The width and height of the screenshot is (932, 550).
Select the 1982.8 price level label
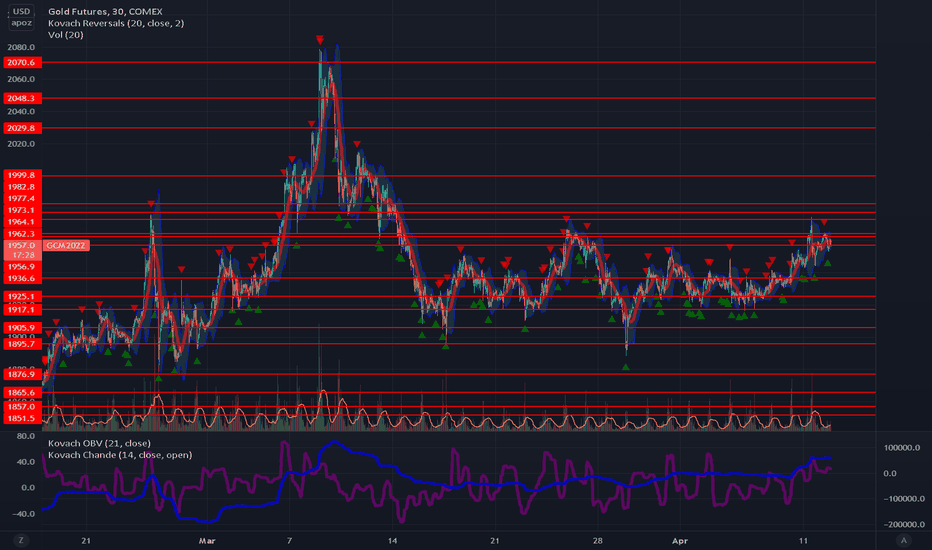pyautogui.click(x=23, y=187)
